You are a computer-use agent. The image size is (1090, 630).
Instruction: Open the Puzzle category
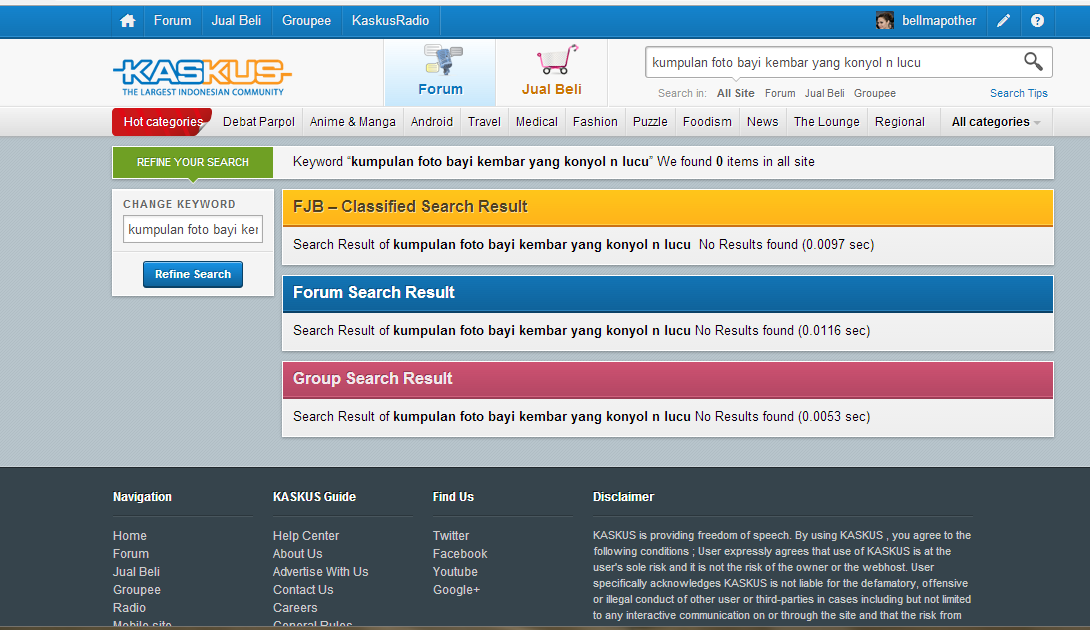pyautogui.click(x=650, y=122)
